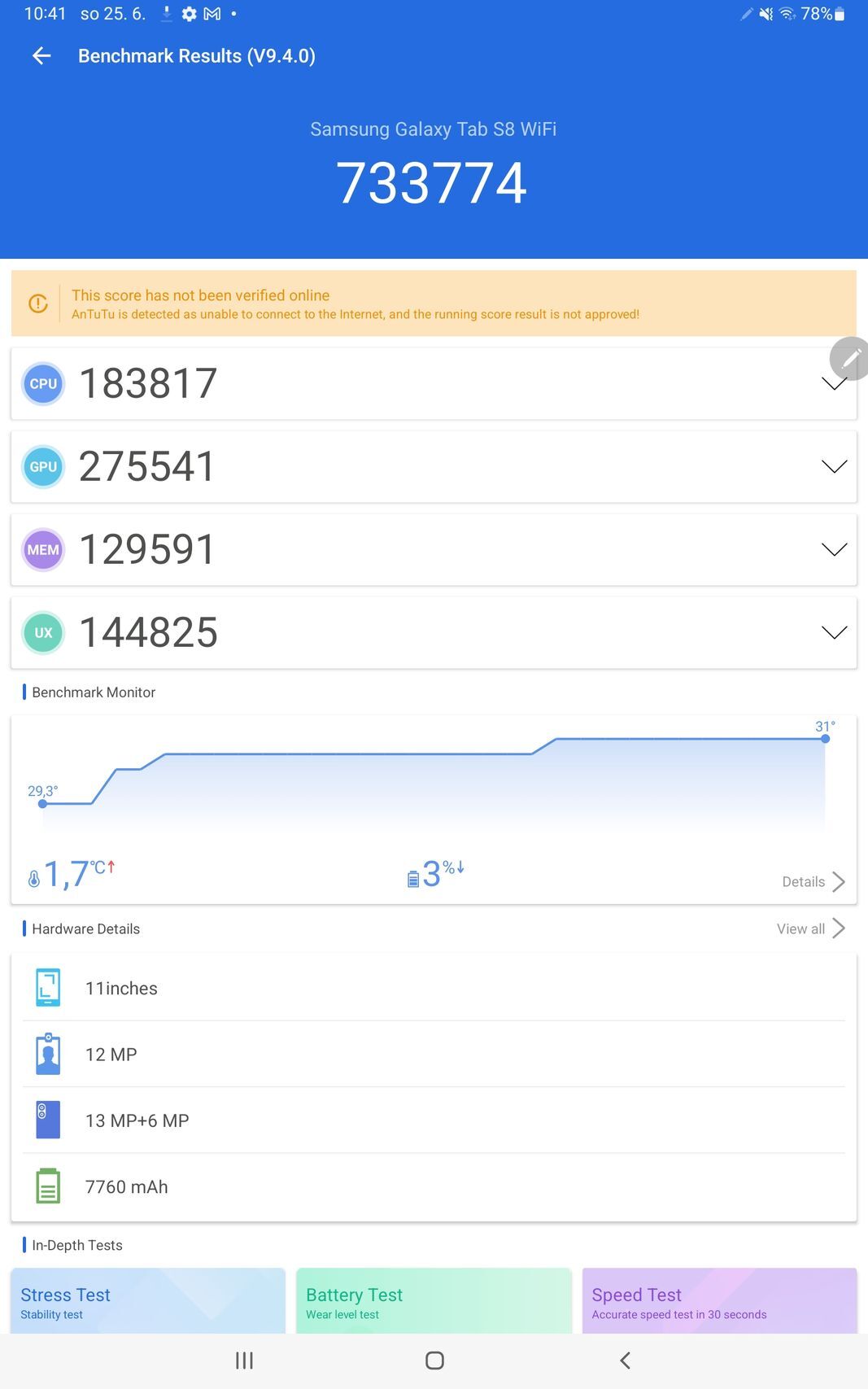Open the Battery Test card
The image size is (868, 1389).
pyautogui.click(x=434, y=1300)
